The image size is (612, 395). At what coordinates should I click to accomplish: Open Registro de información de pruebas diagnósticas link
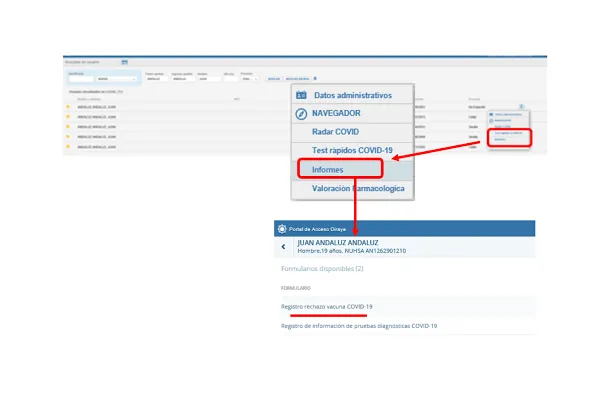tap(359, 326)
